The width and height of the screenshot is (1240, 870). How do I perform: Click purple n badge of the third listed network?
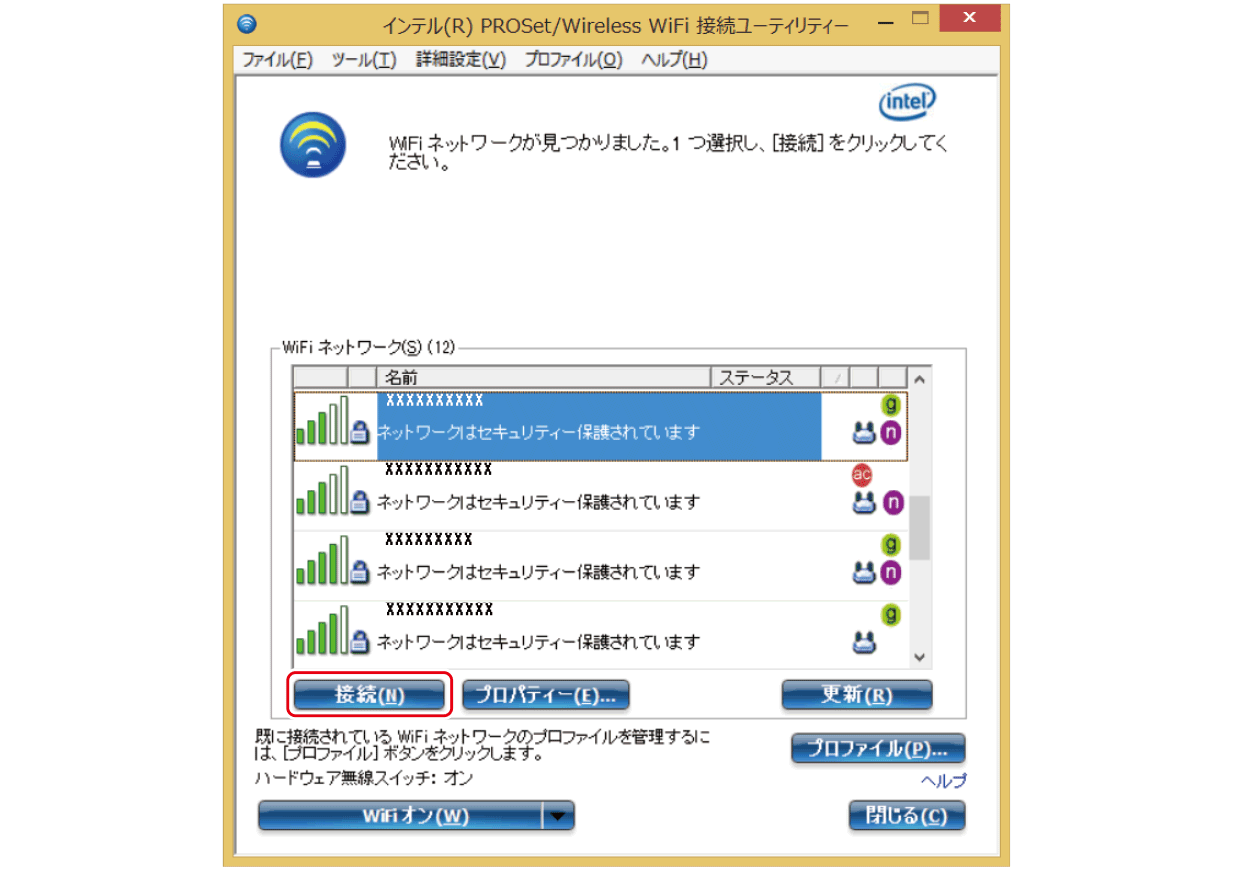891,573
